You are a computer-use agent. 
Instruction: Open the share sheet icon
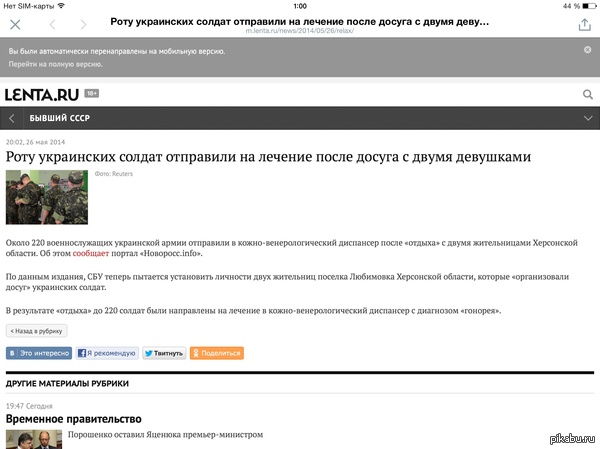[x=584, y=24]
